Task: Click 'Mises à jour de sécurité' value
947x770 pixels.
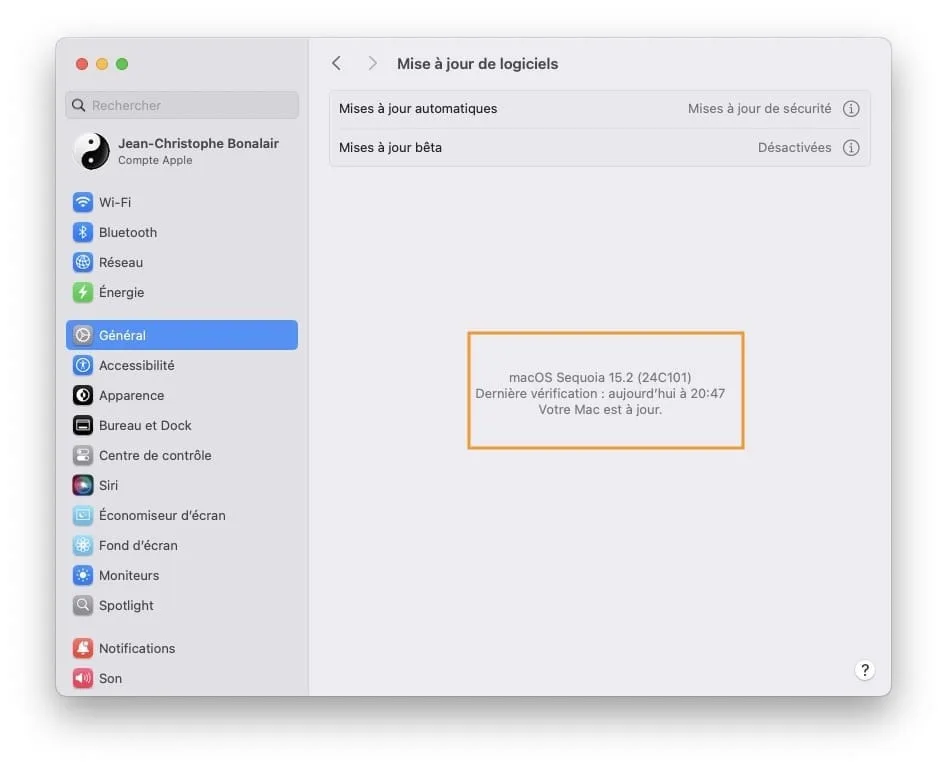Action: 759,109
